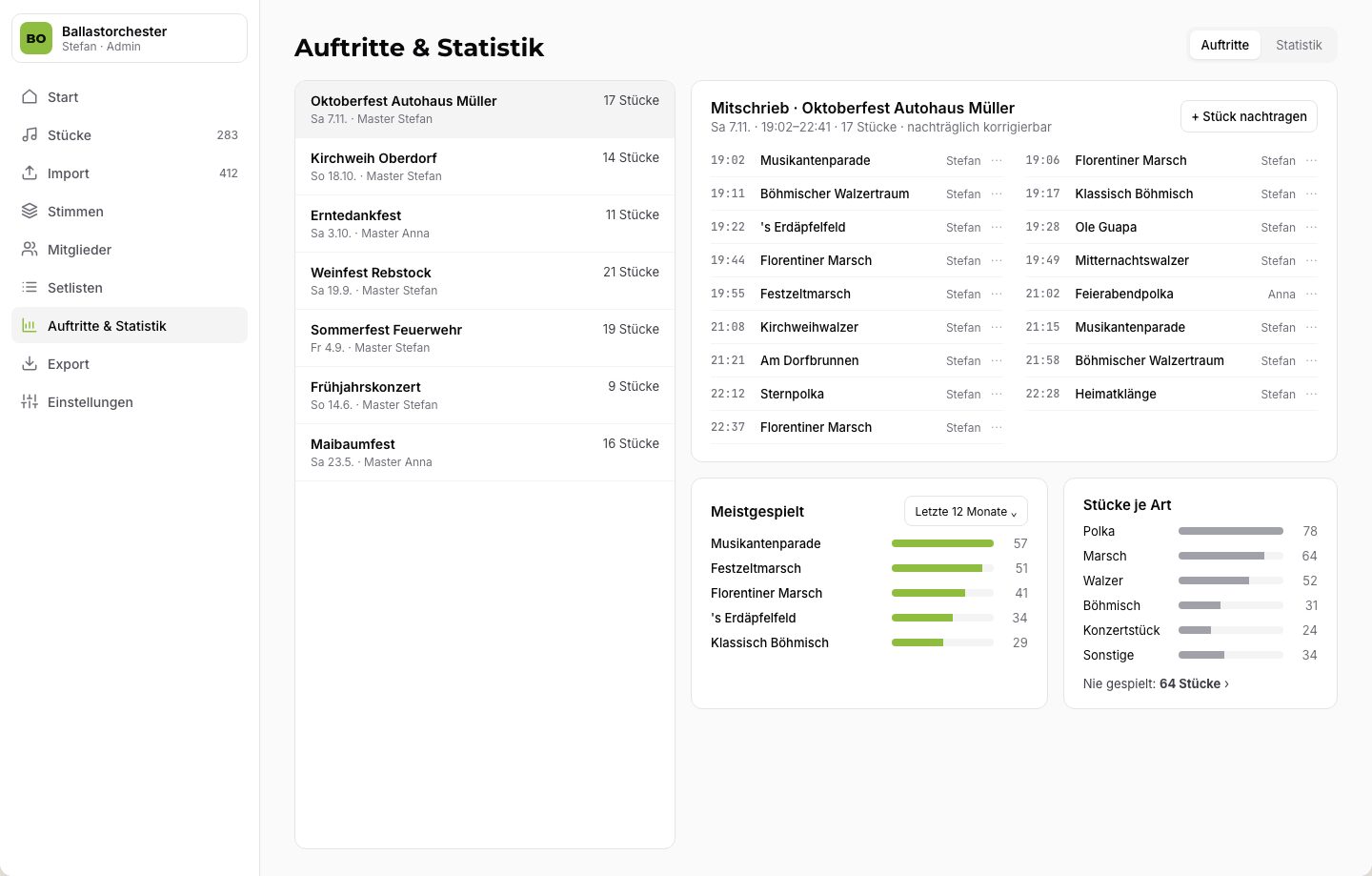Screen dimensions: 1372x876
Task: Open the more menu for 21:02 Feierabendpolka
Action: point(1311,294)
